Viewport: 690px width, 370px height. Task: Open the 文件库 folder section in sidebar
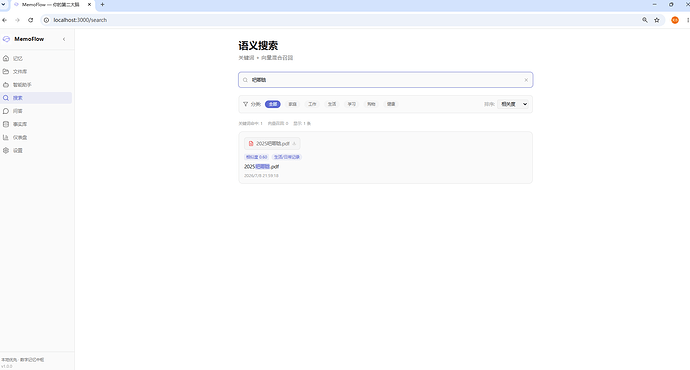[36, 71]
